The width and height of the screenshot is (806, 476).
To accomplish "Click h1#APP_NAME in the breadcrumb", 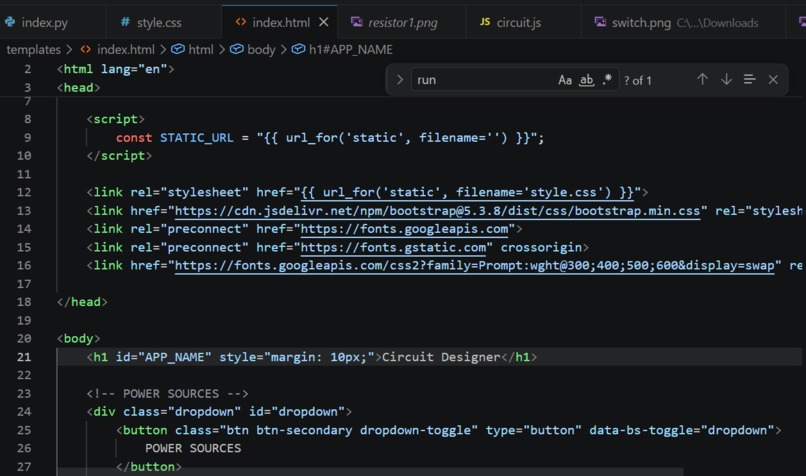I will (x=351, y=50).
